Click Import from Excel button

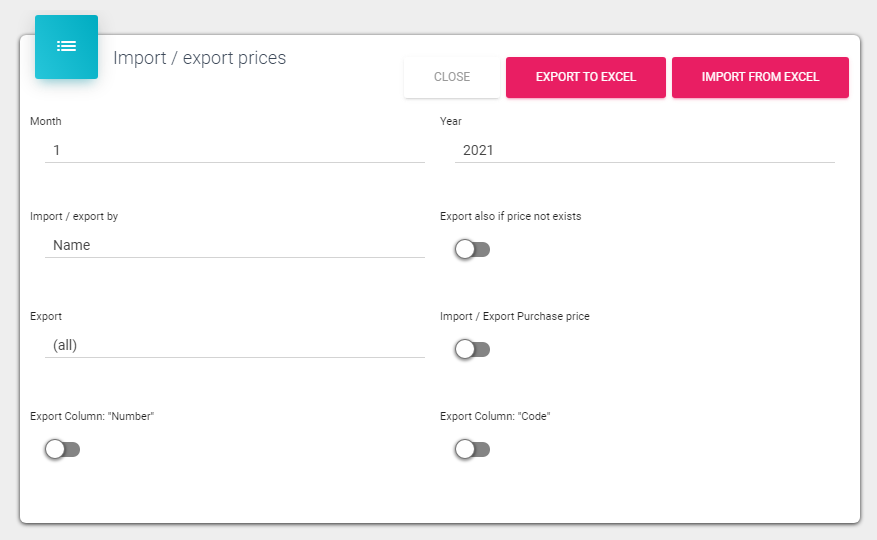(760, 77)
